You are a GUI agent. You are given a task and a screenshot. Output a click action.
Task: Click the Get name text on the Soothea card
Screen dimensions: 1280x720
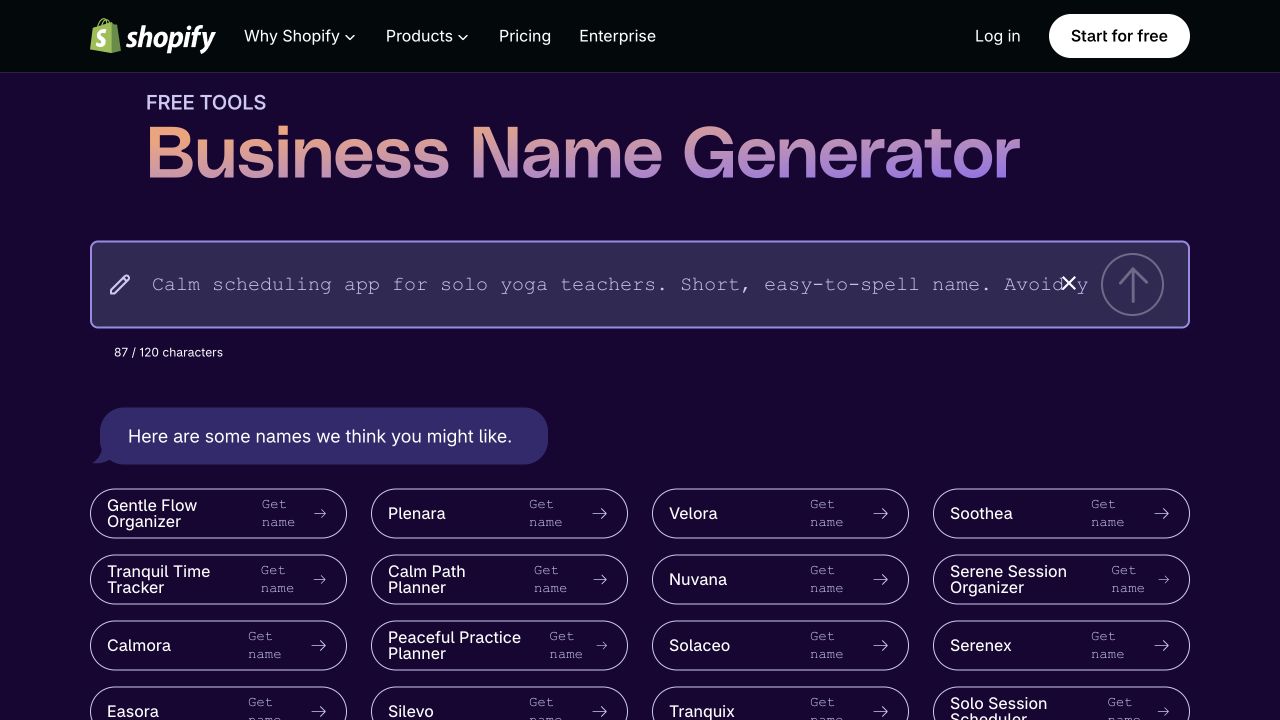(x=1107, y=514)
